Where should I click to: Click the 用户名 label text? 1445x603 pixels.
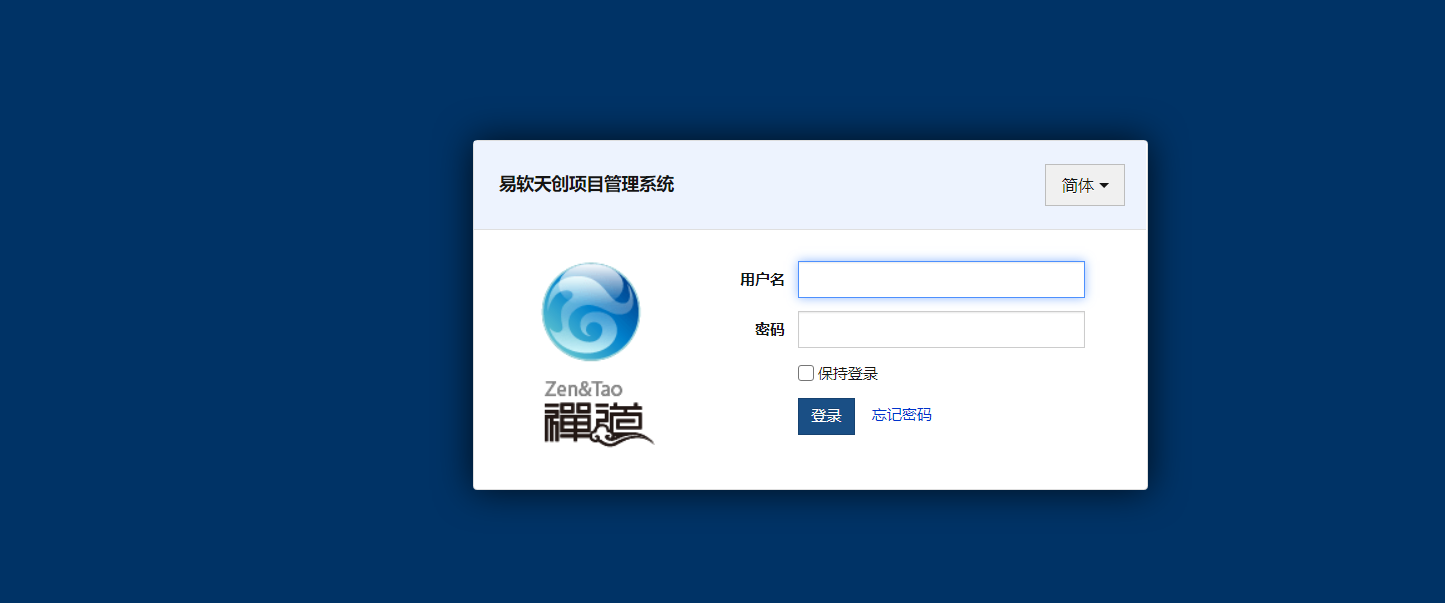pyautogui.click(x=761, y=279)
